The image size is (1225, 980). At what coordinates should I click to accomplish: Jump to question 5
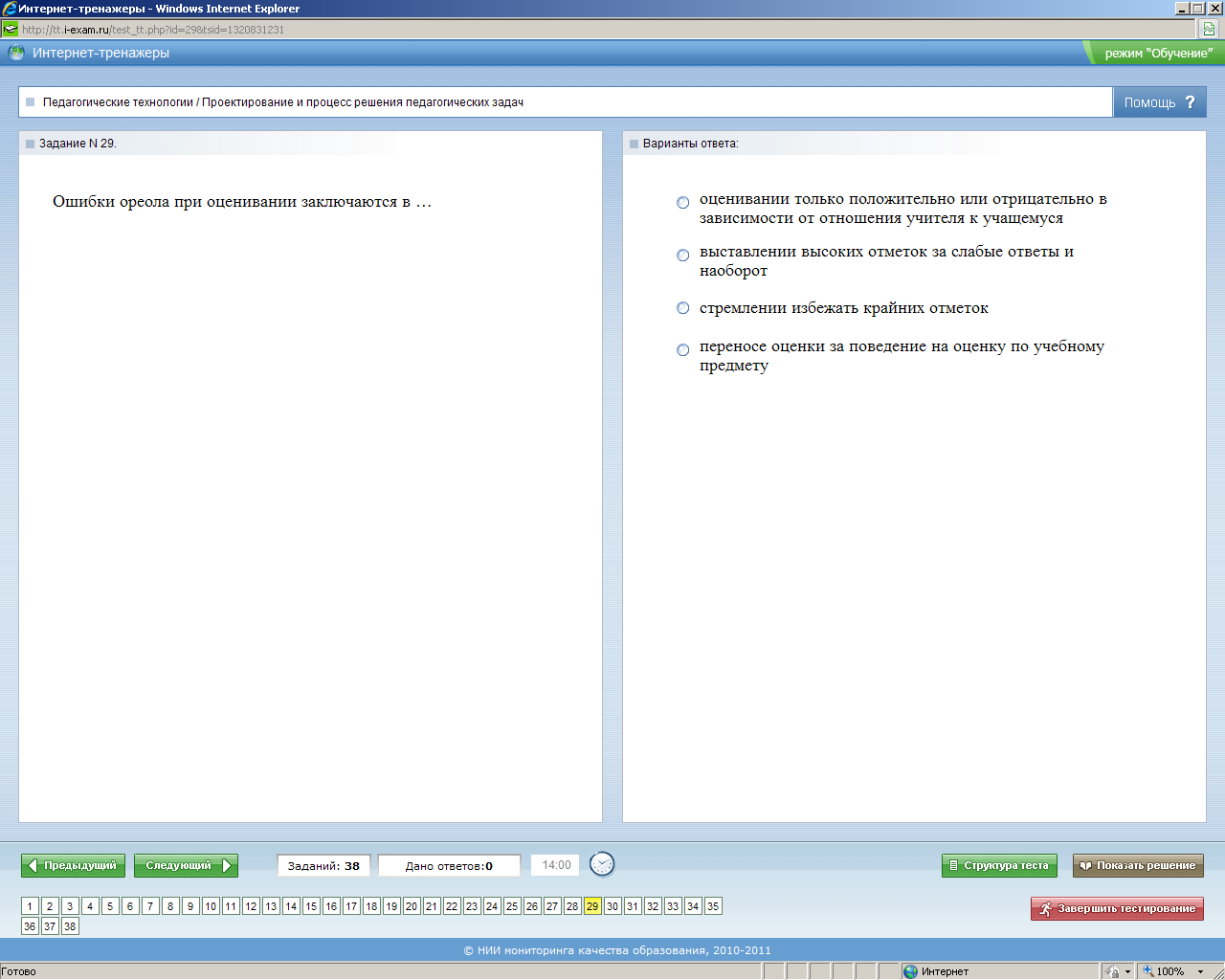click(110, 906)
